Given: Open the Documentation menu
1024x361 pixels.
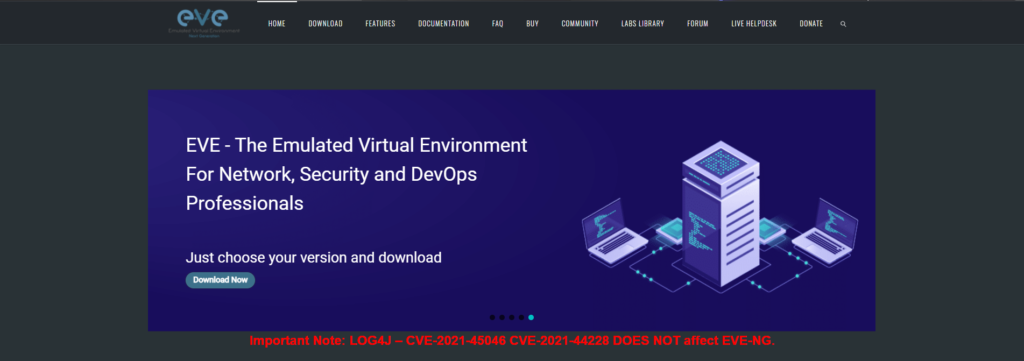Looking at the screenshot, I should point(443,24).
